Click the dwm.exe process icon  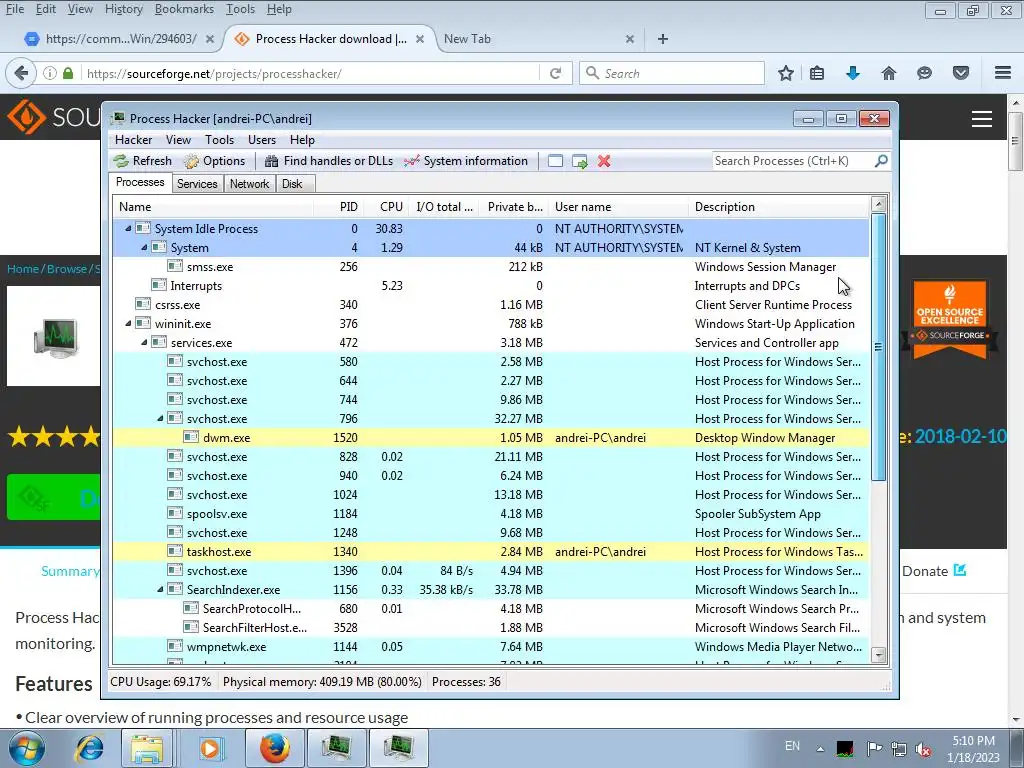pyautogui.click(x=191, y=438)
